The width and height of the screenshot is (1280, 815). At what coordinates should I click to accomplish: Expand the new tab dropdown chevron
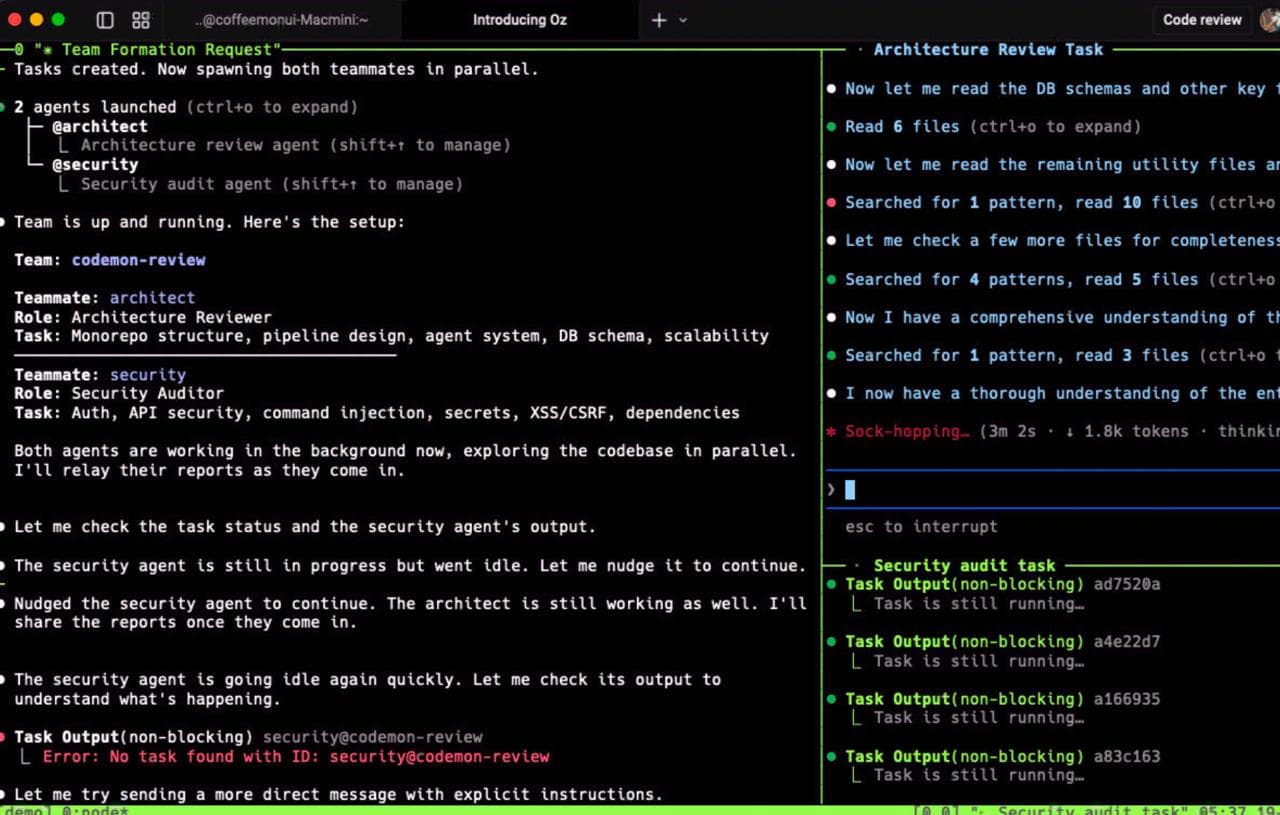(684, 20)
